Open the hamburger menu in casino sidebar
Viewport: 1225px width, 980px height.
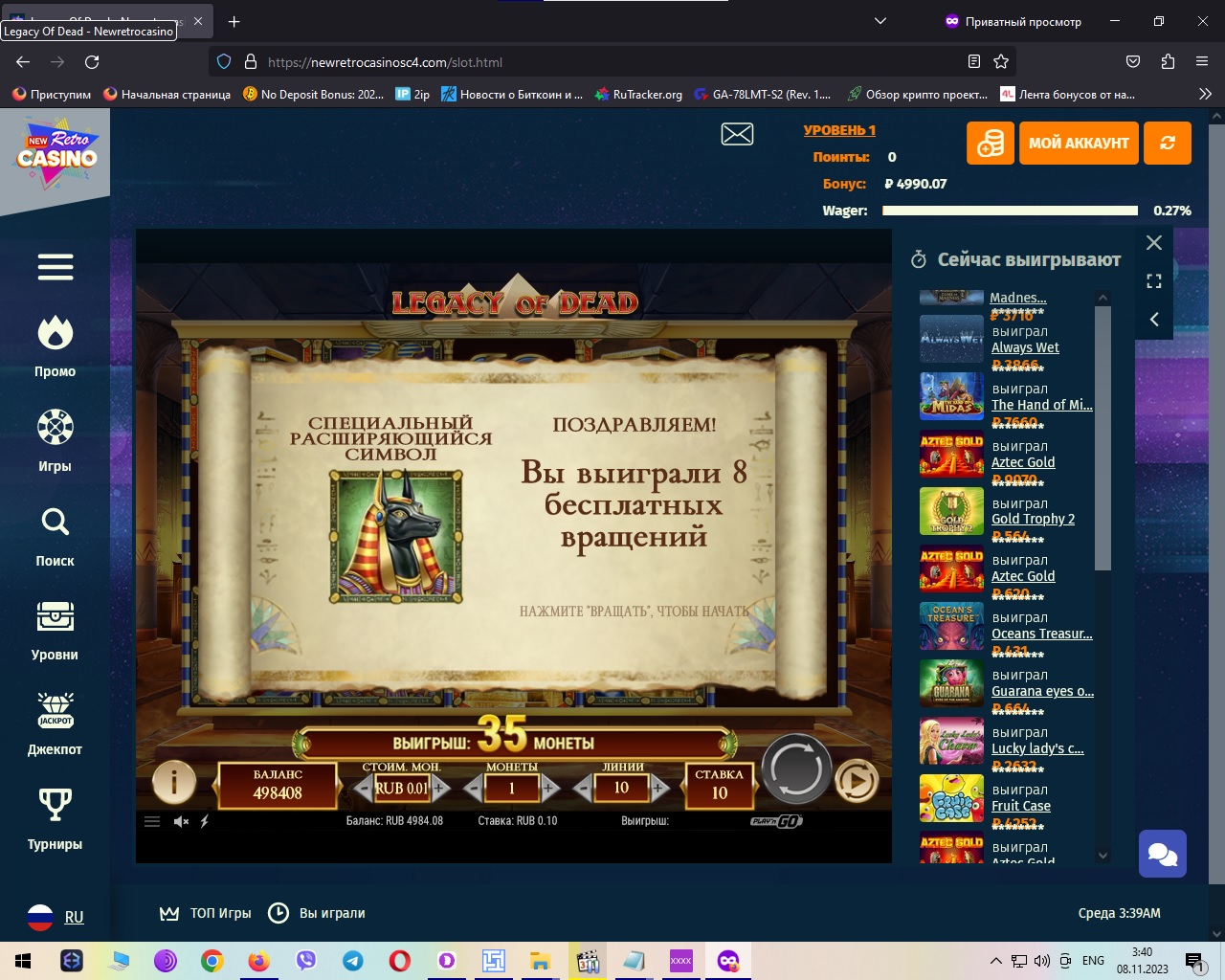click(x=56, y=267)
